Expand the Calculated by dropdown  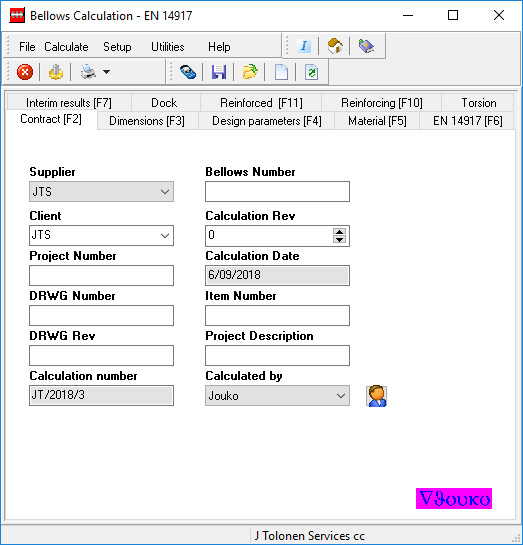point(341,396)
